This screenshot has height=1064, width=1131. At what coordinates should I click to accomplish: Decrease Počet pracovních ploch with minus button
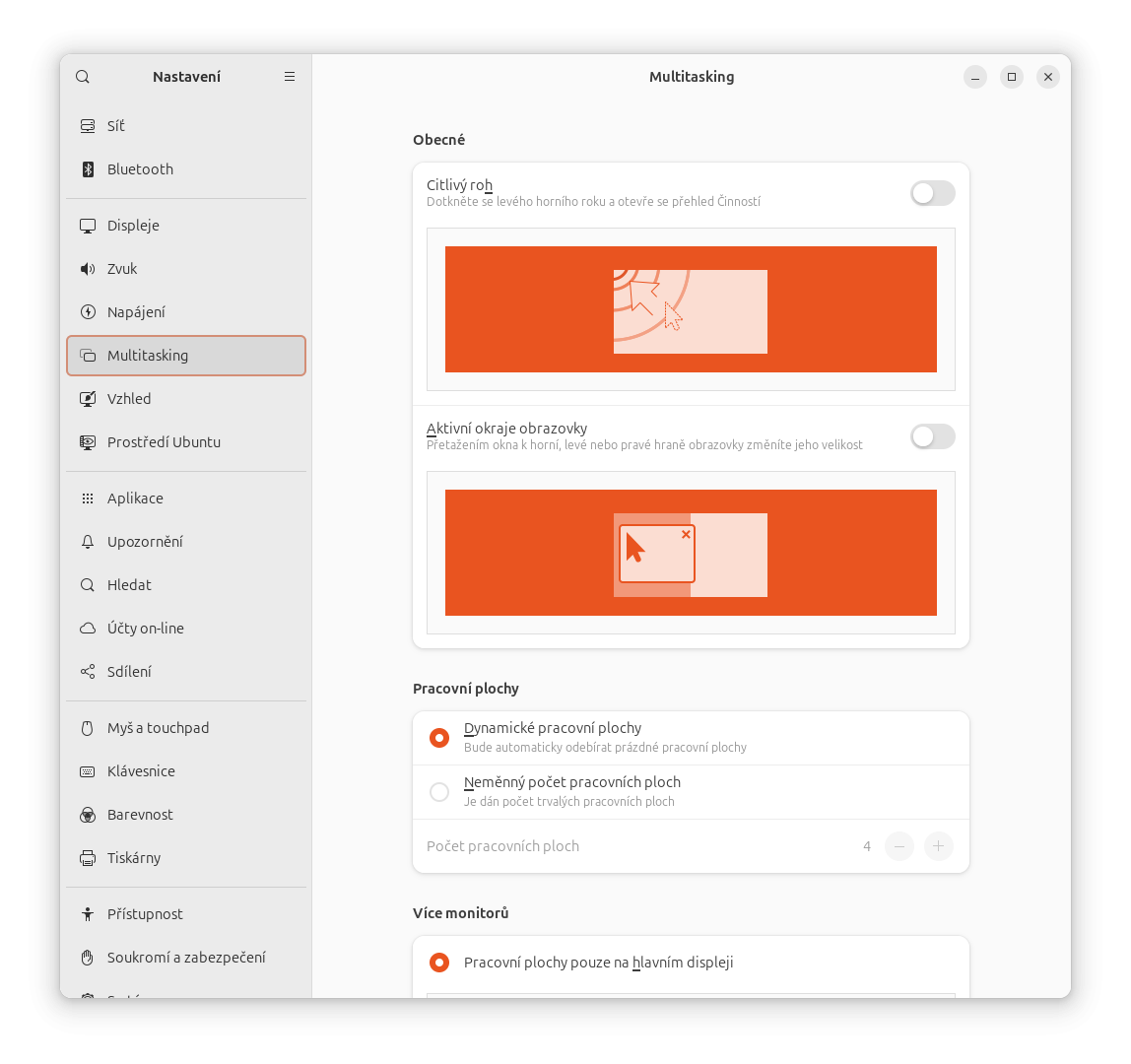pyautogui.click(x=899, y=846)
